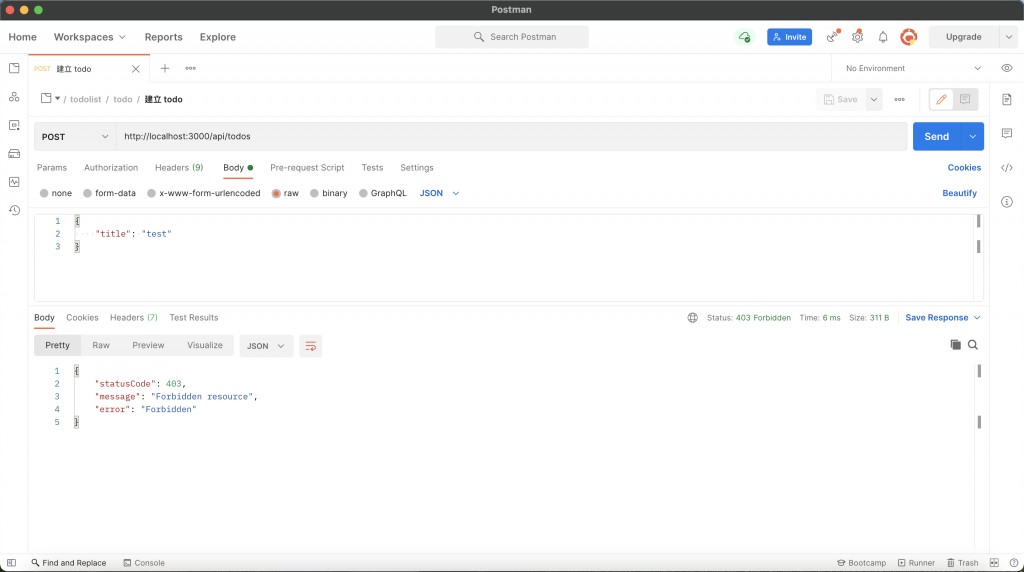Image resolution: width=1024 pixels, height=572 pixels.
Task: Open the user avatar menu
Action: point(908,37)
